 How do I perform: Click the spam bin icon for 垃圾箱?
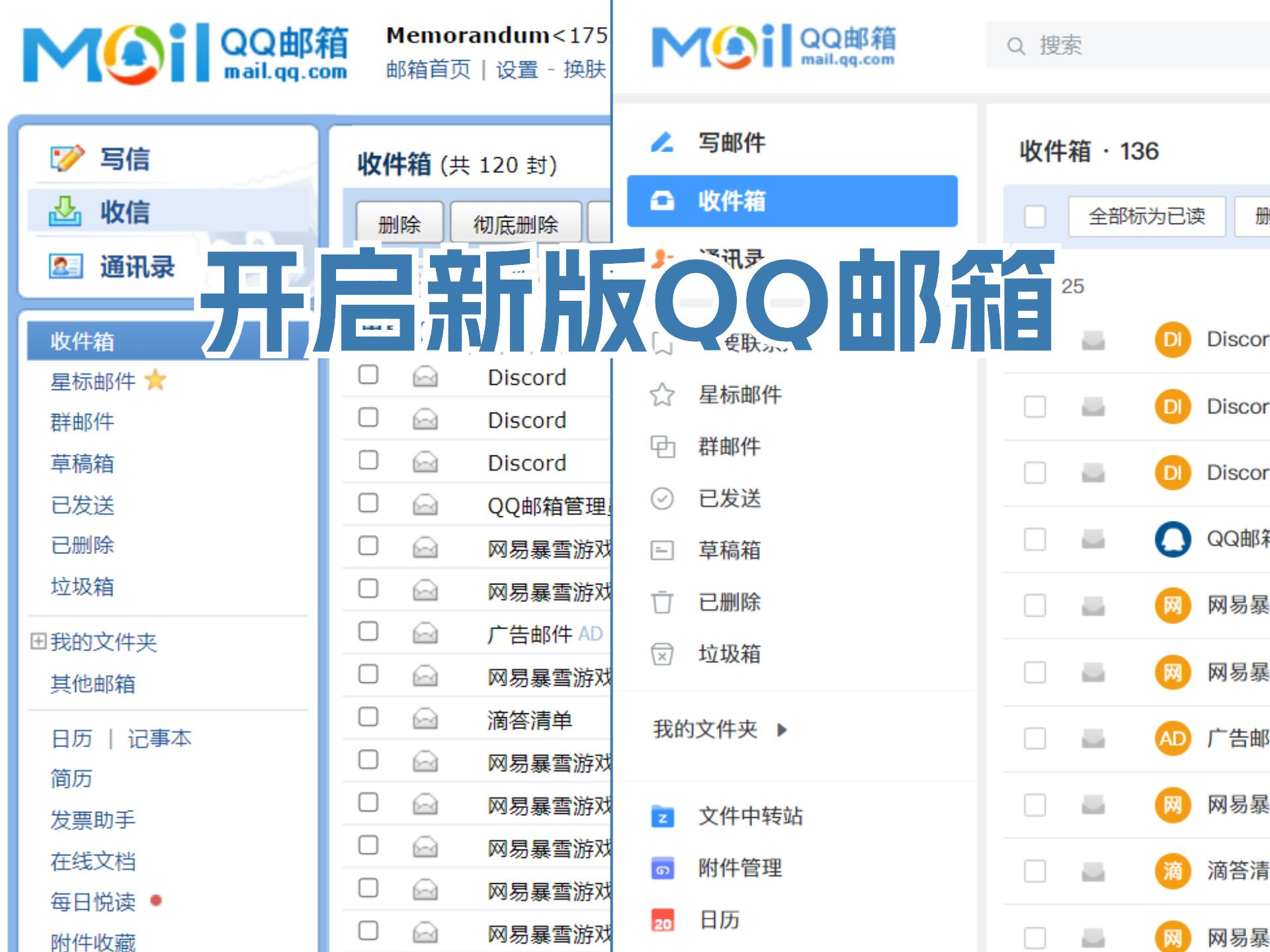pos(662,654)
